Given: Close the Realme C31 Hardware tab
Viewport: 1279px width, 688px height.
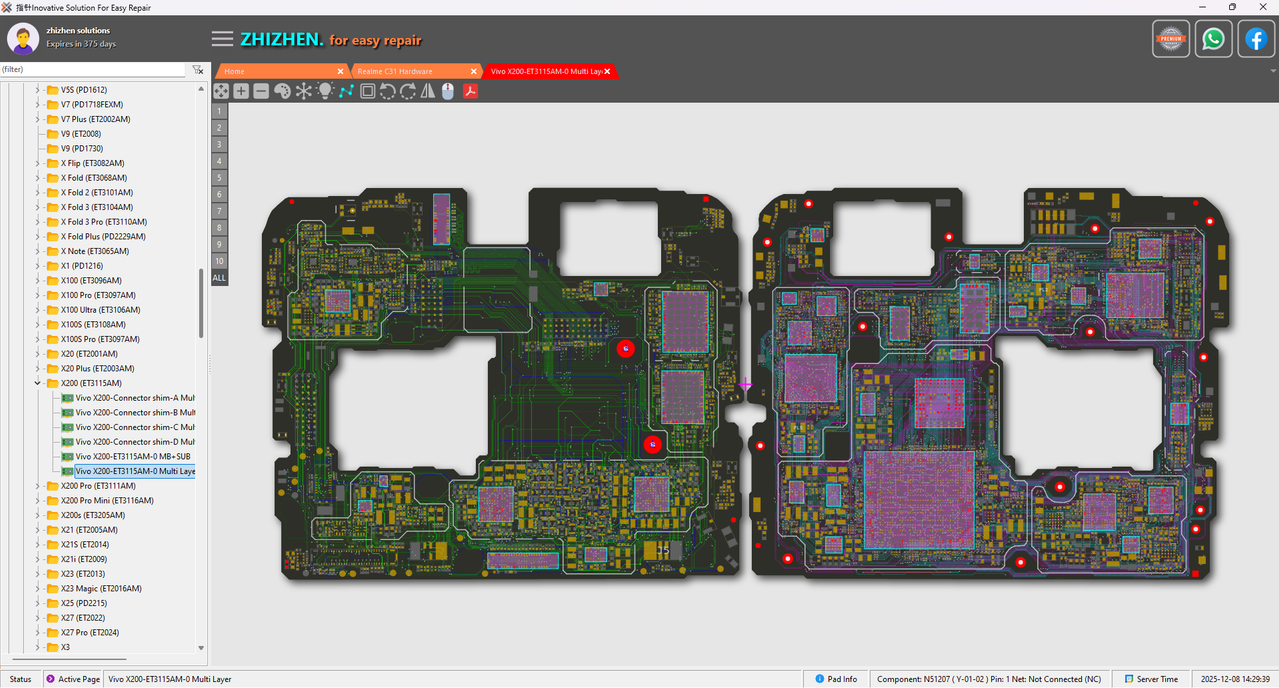Looking at the screenshot, I should (474, 71).
